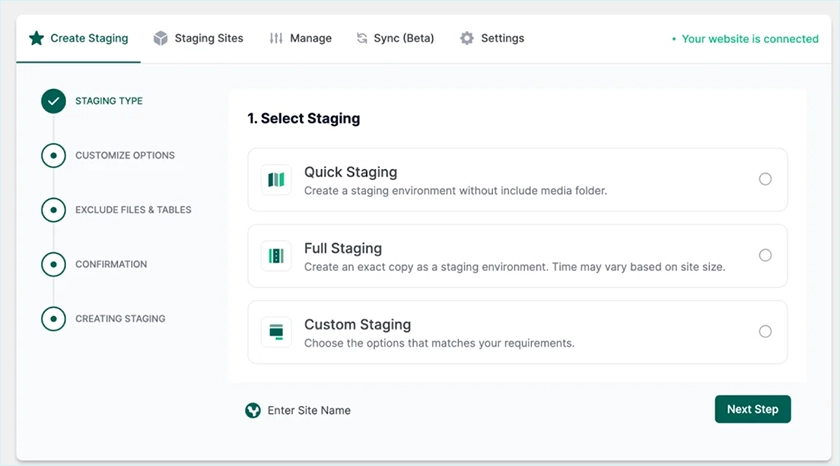Select the Quick Staging radio button
Viewport: 840px width, 466px height.
(765, 179)
